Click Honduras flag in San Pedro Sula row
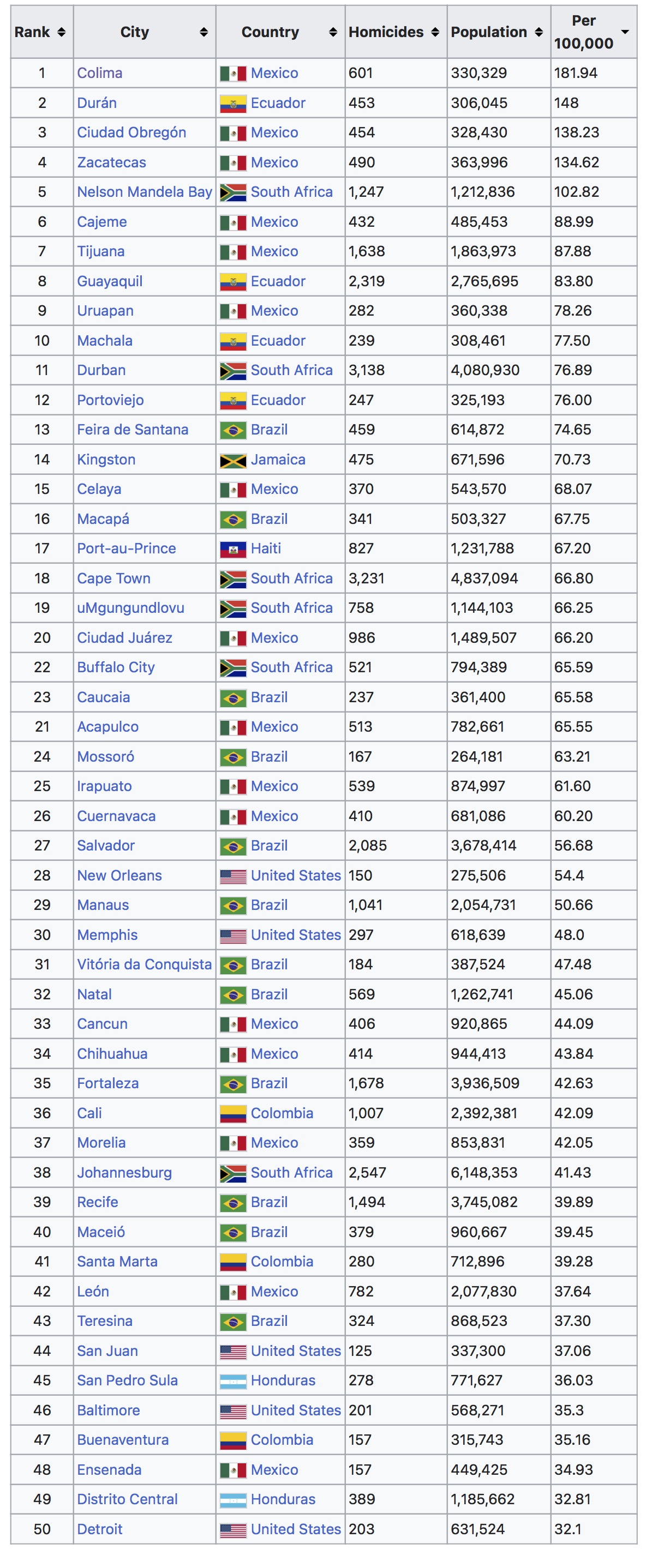The image size is (658, 1568). tap(234, 1380)
